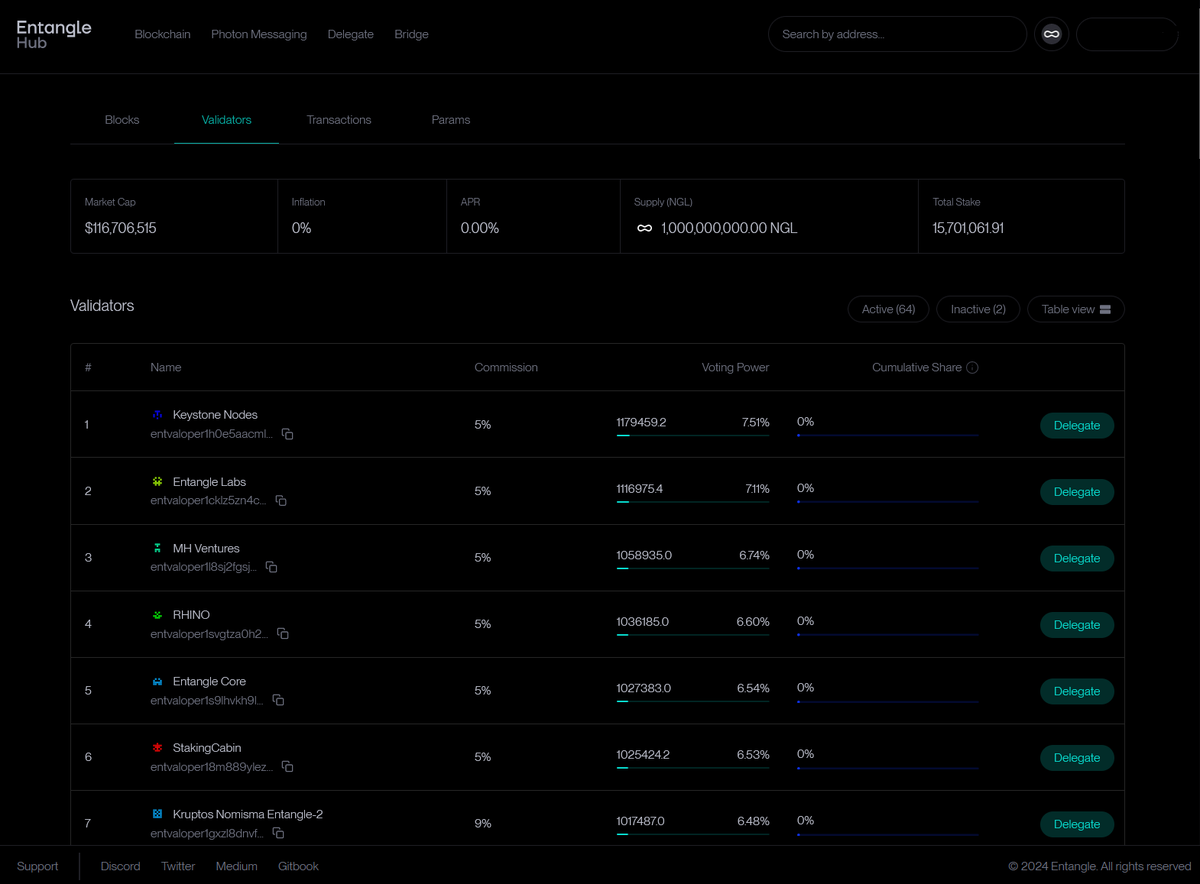
Task: Filter validators by Inactive (2)
Action: tap(978, 309)
